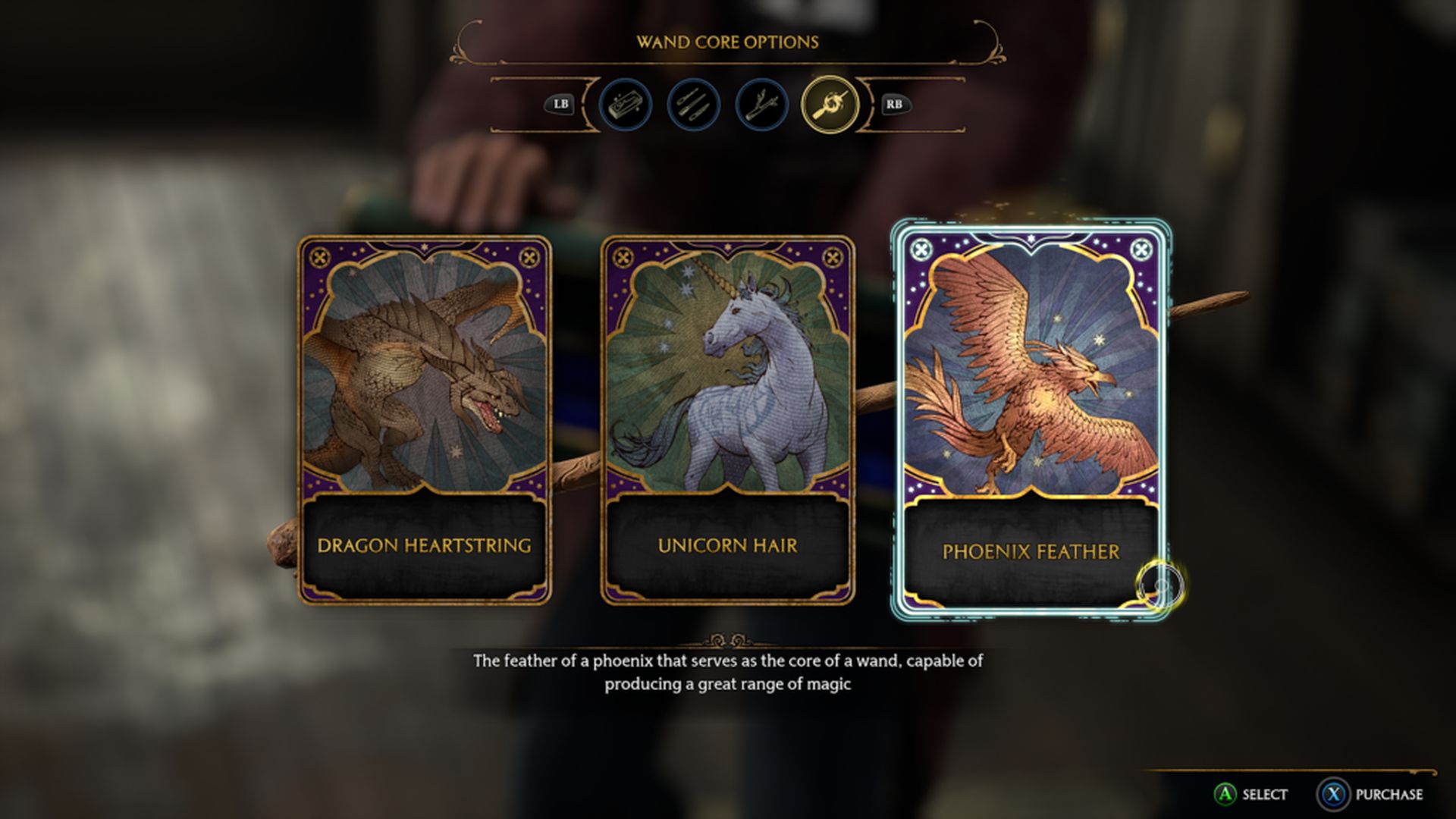Select the highlighted wand core tab icon
The width and height of the screenshot is (1456, 819).
pyautogui.click(x=830, y=105)
